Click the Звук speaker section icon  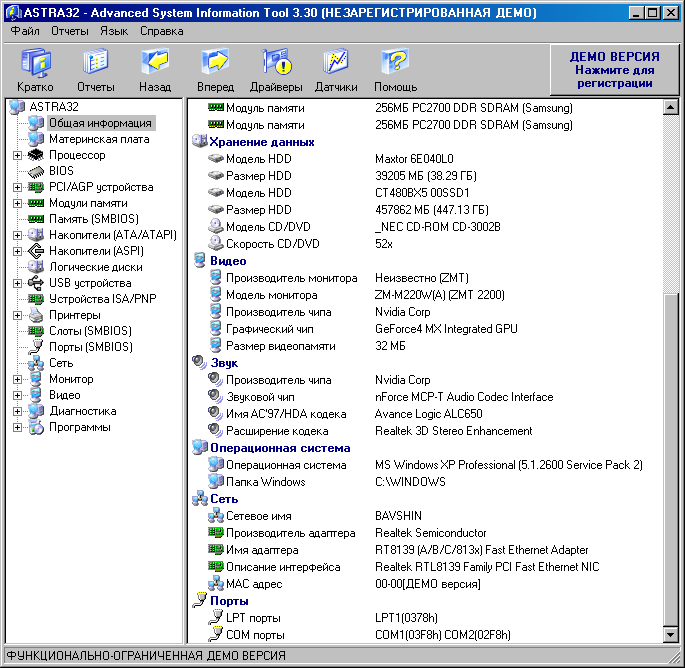click(x=200, y=363)
